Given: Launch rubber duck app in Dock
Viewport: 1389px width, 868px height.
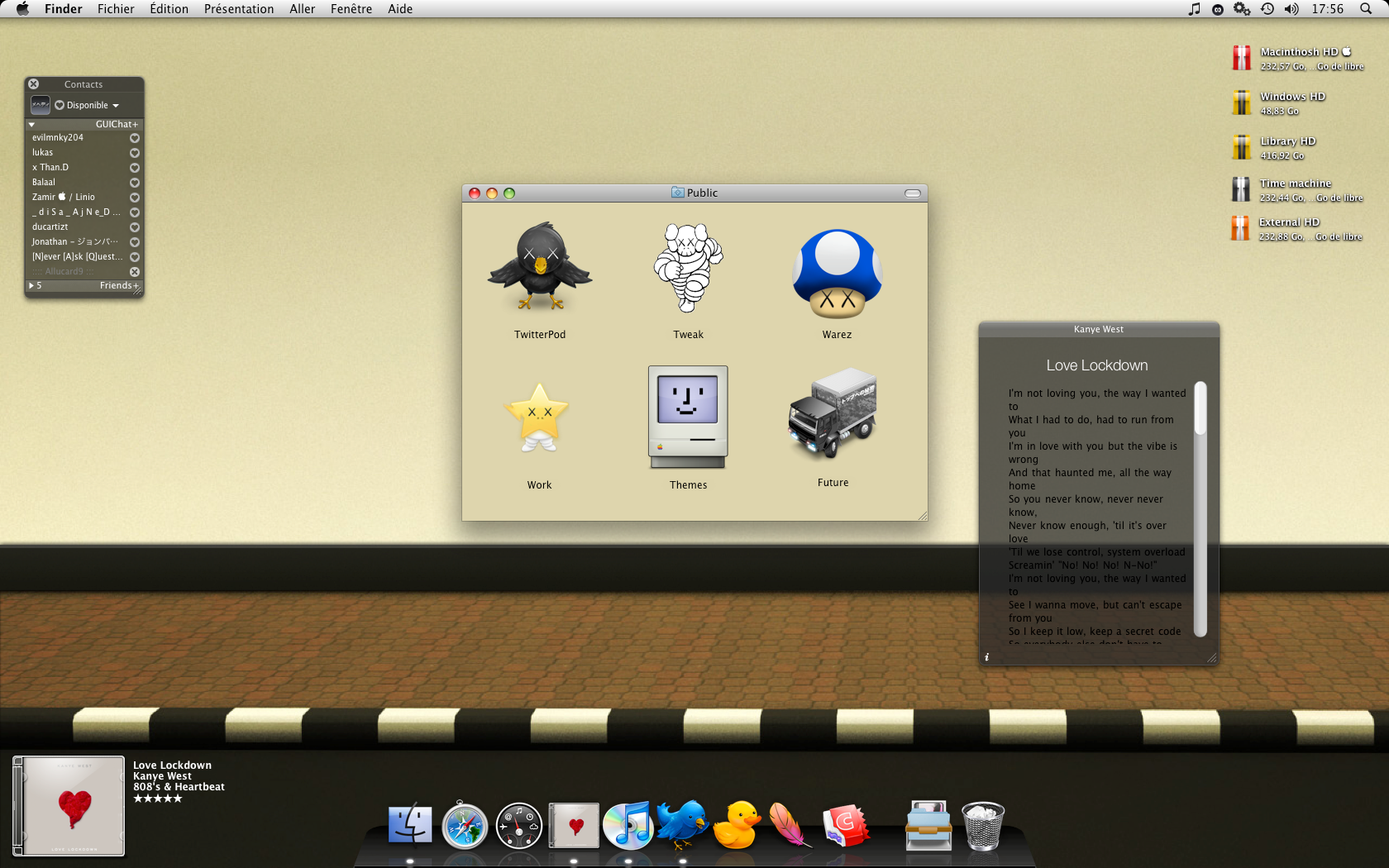Looking at the screenshot, I should tap(737, 825).
